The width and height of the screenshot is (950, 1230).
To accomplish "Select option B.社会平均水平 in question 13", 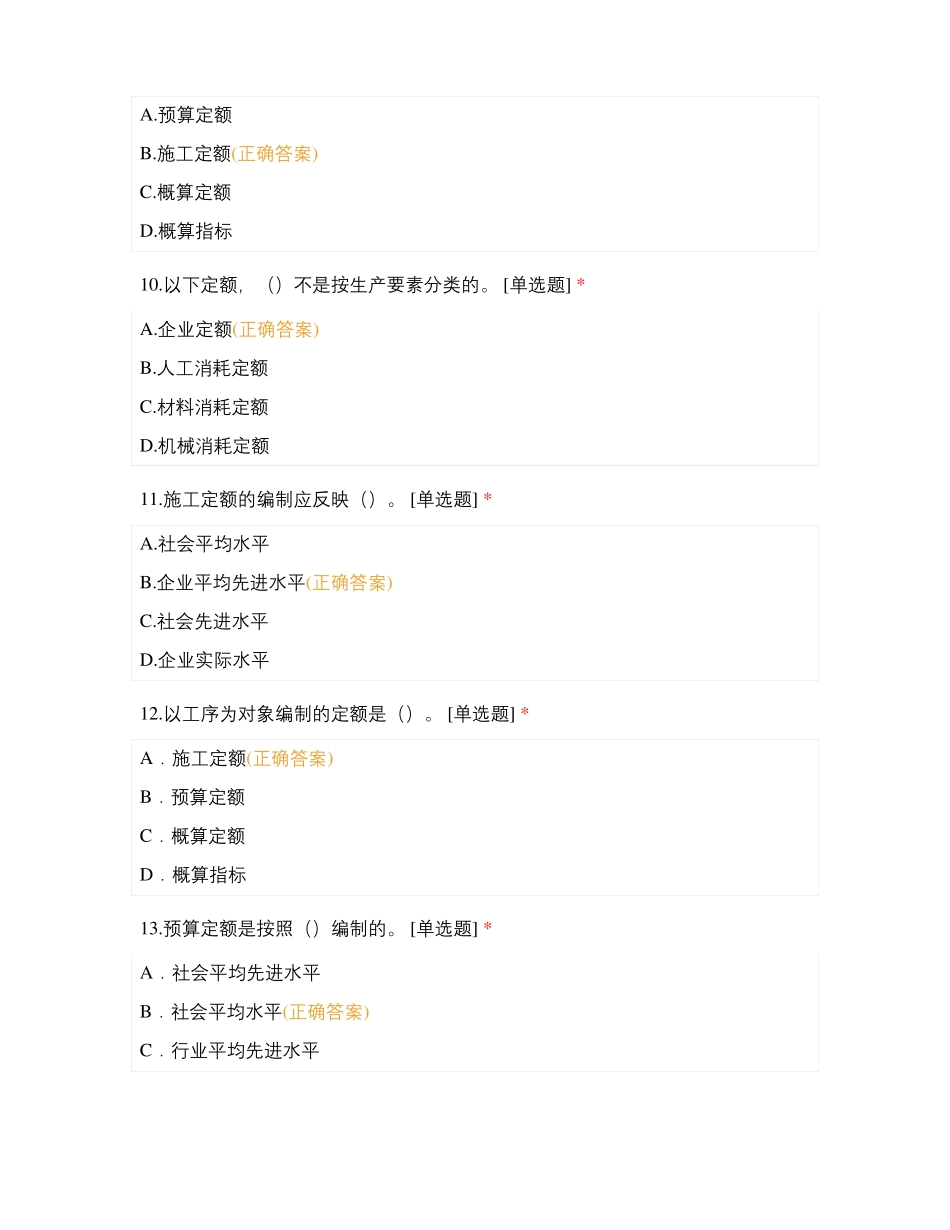I will 211,1012.
